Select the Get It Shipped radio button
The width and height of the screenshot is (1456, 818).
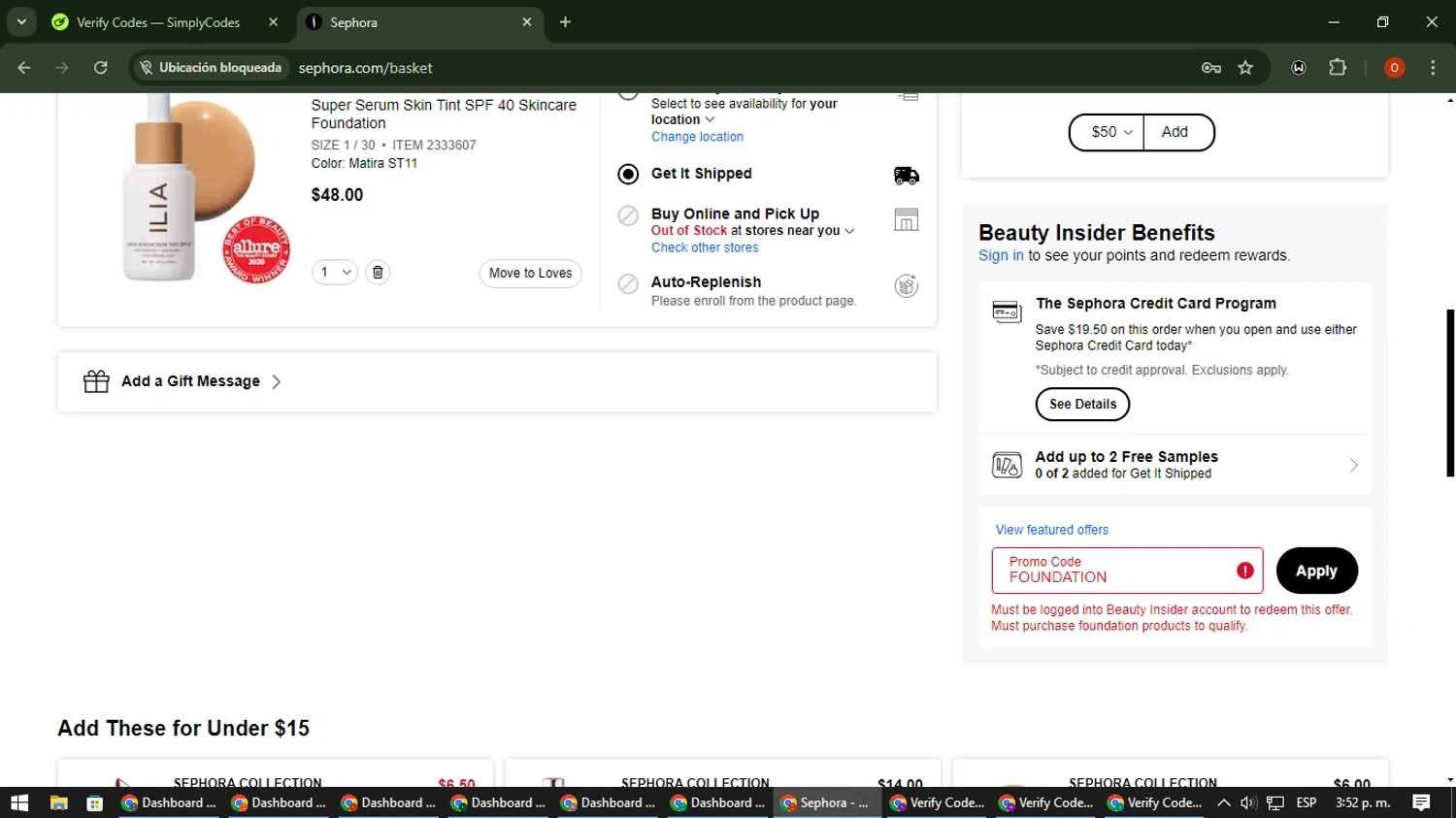coord(628,174)
